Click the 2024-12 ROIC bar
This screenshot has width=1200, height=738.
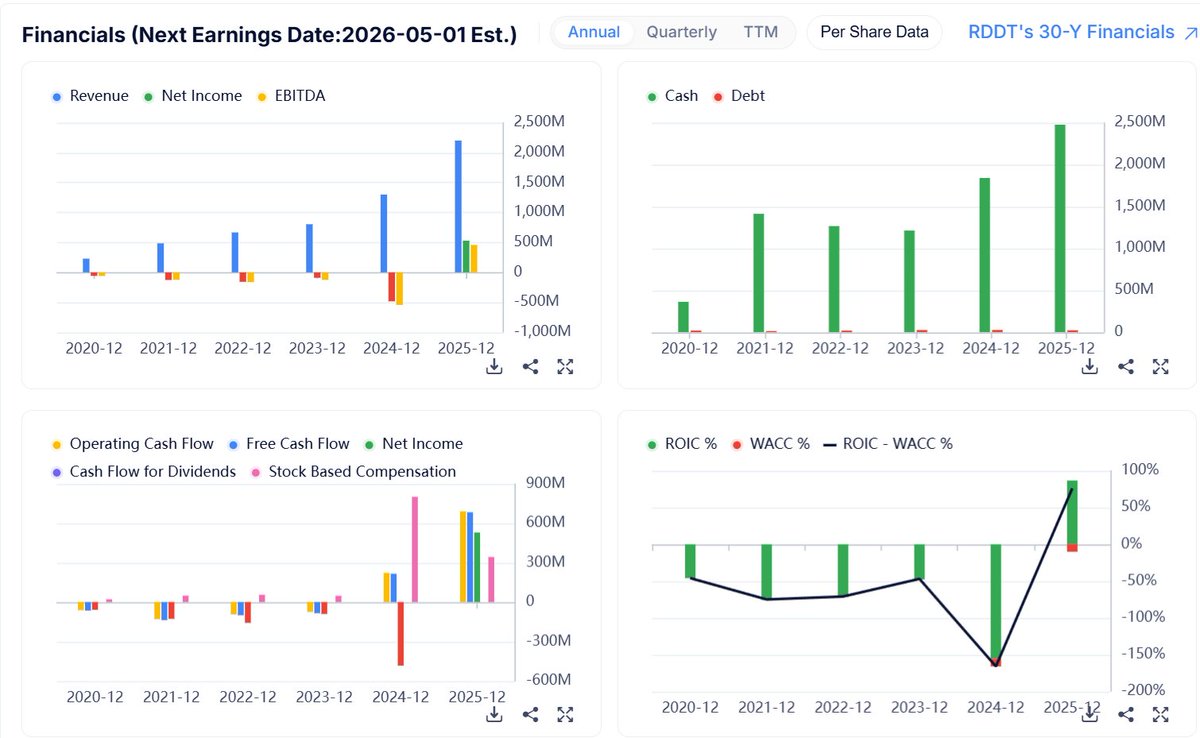point(996,602)
